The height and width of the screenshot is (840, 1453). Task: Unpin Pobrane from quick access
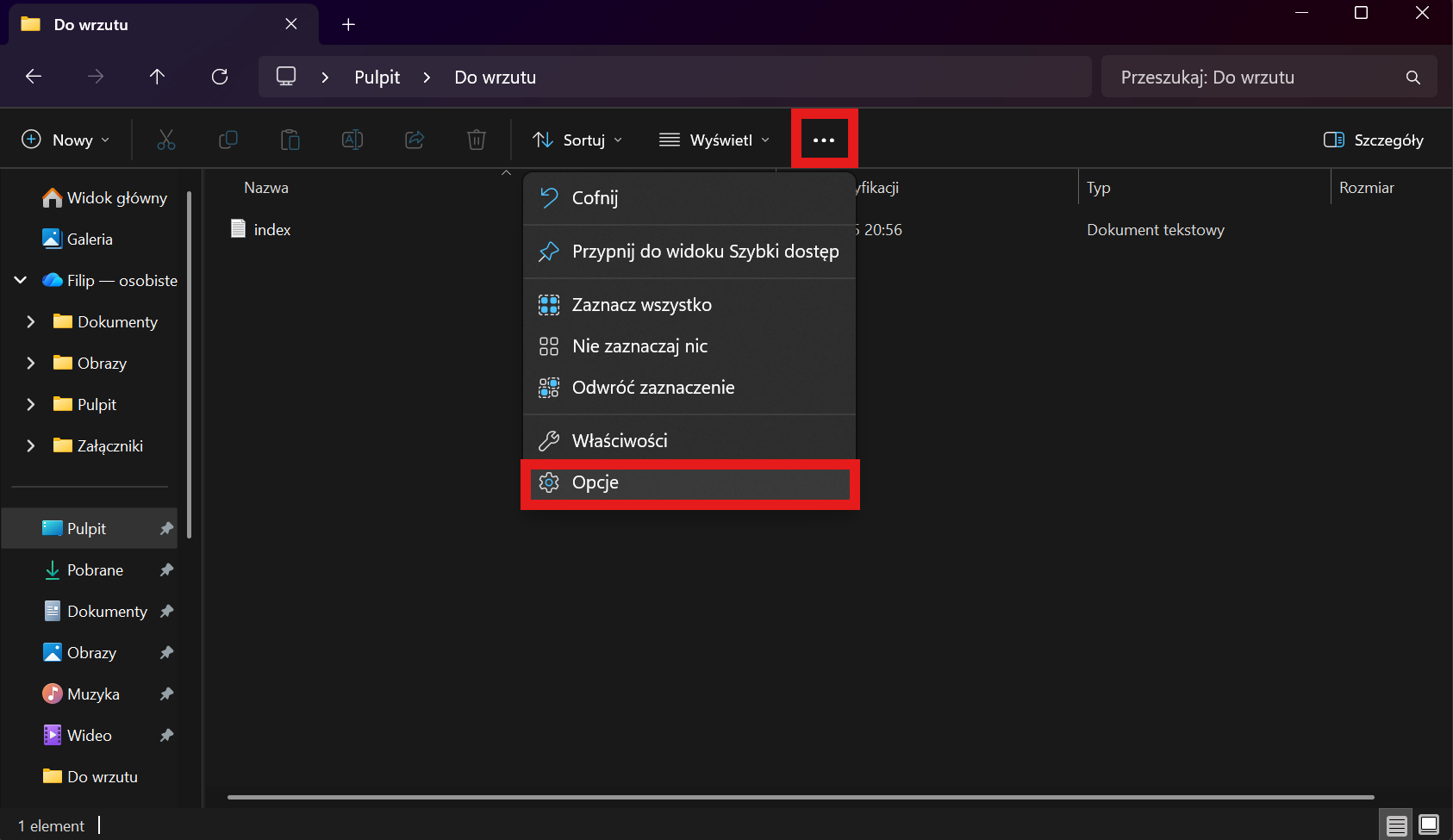coord(167,570)
